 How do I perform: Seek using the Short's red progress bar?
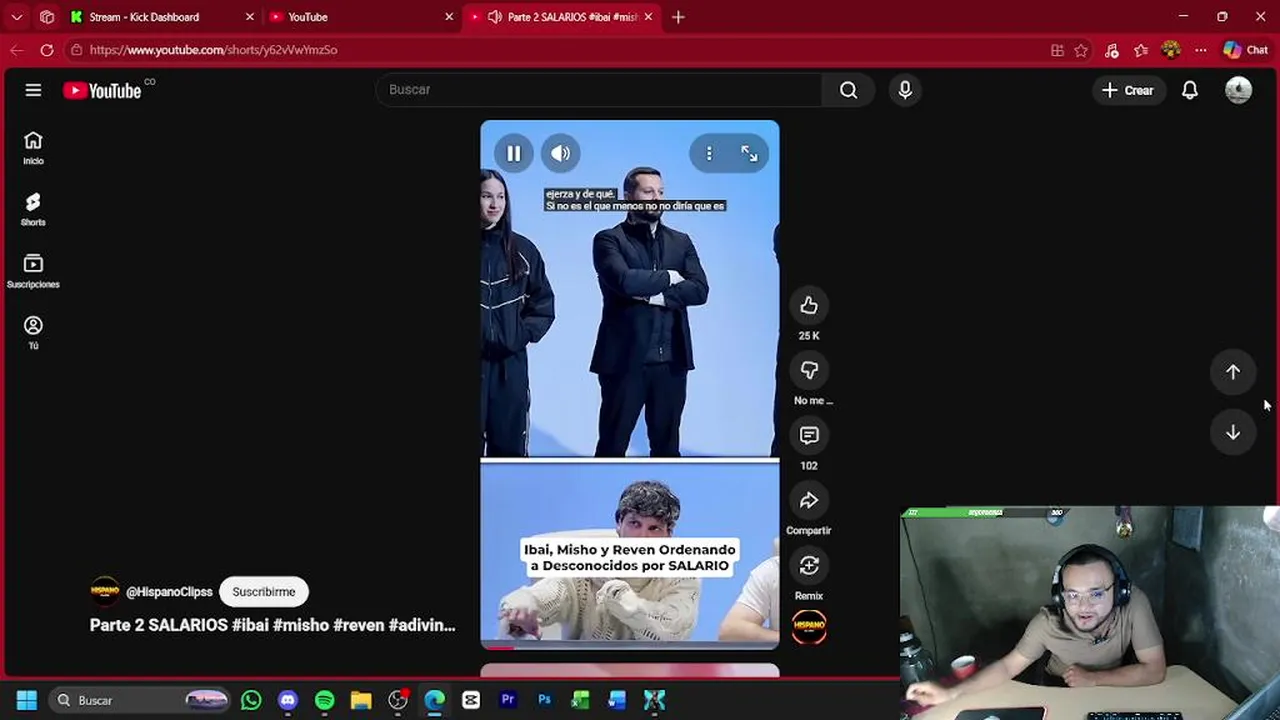(630, 647)
